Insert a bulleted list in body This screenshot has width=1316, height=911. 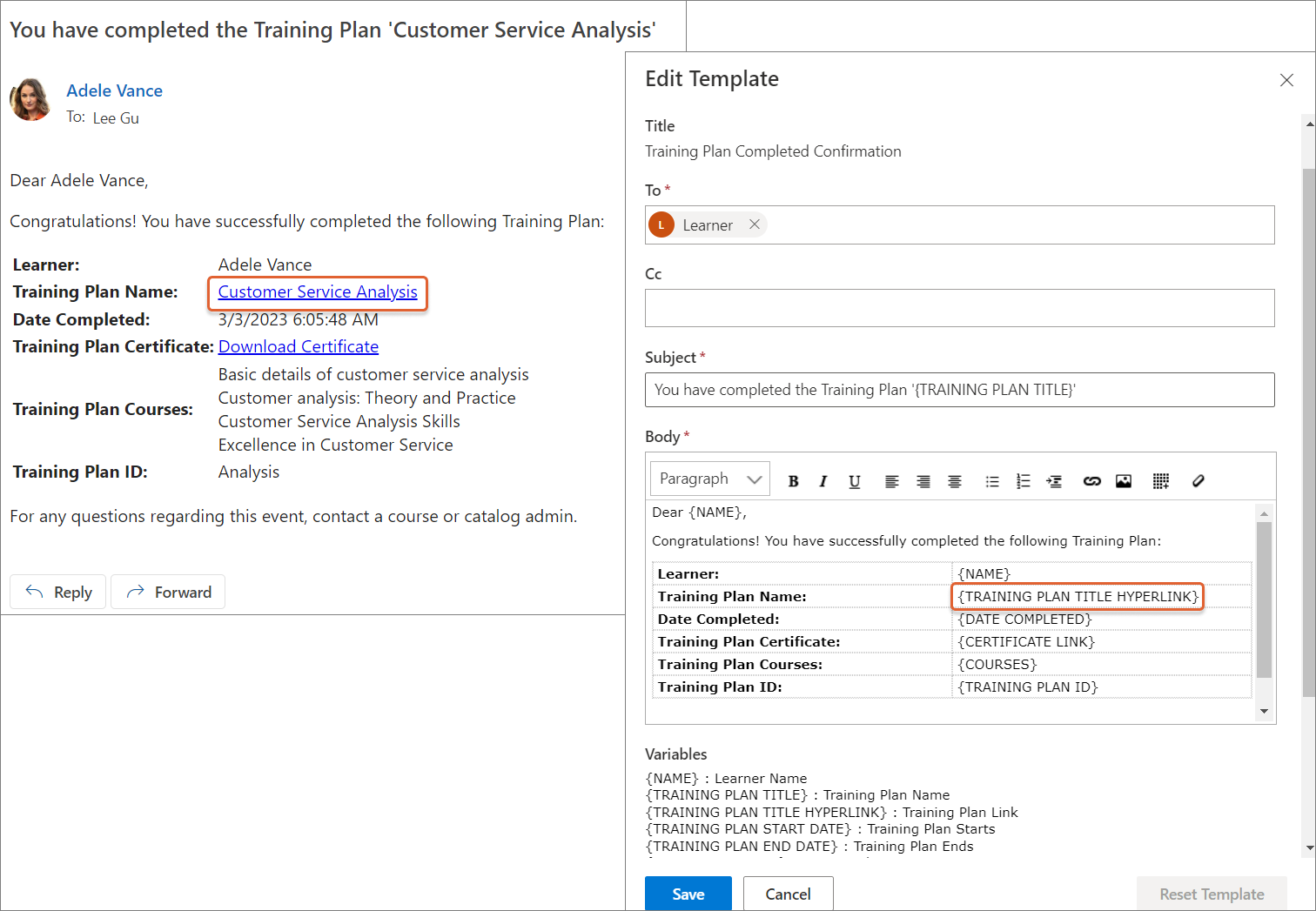[x=991, y=481]
